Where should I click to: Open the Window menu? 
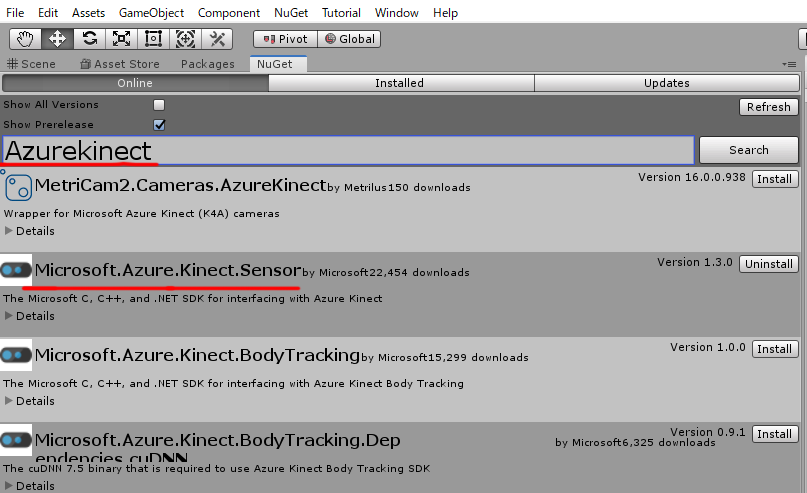click(396, 13)
